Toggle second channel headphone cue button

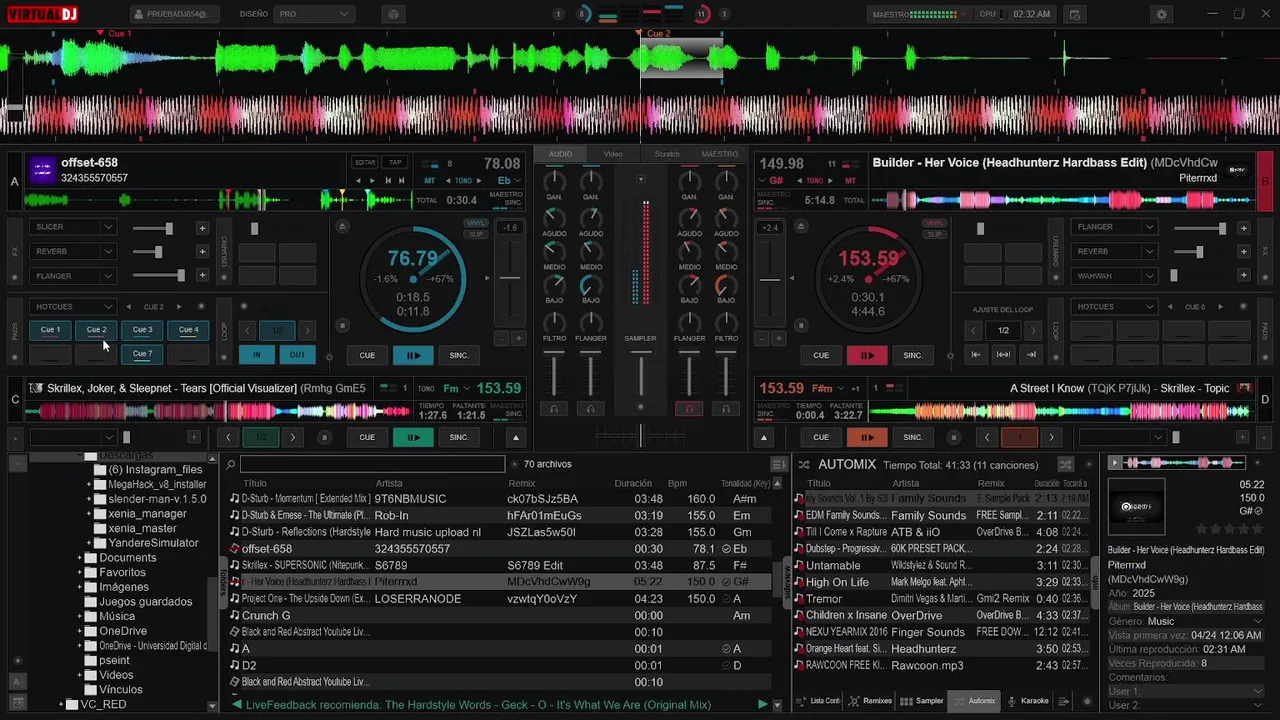click(x=591, y=409)
